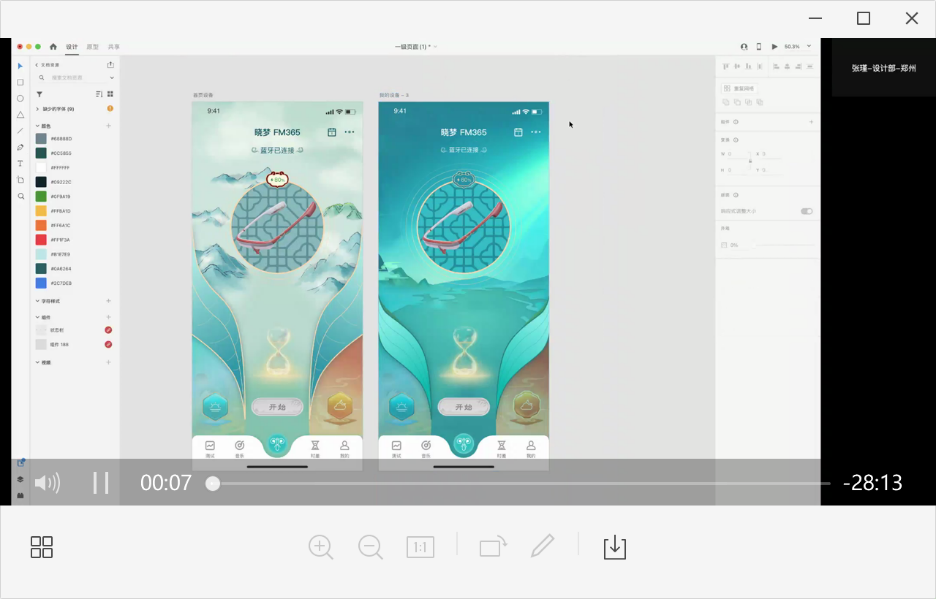936x599 pixels.
Task: Switch to the Prototype tab
Action: point(92,46)
